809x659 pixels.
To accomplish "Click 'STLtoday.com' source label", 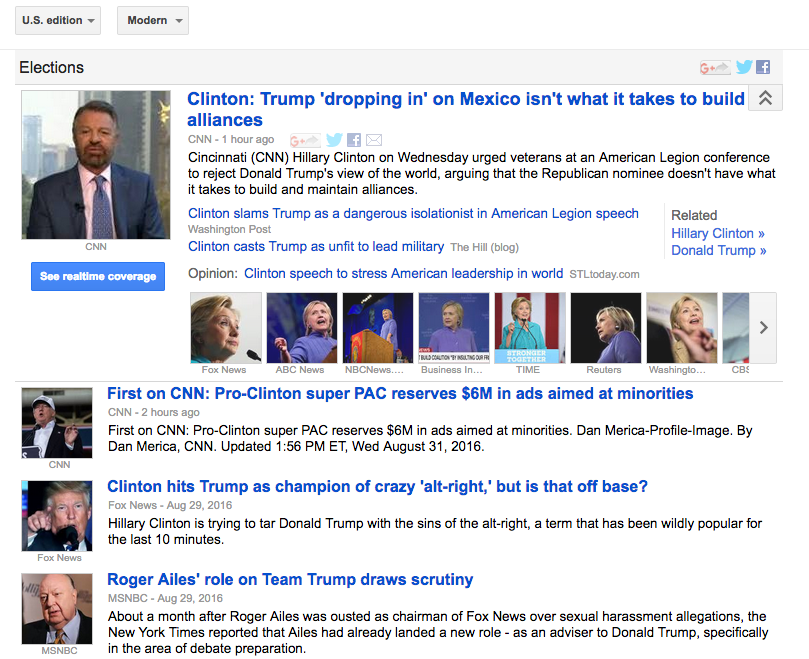I will click(x=604, y=275).
